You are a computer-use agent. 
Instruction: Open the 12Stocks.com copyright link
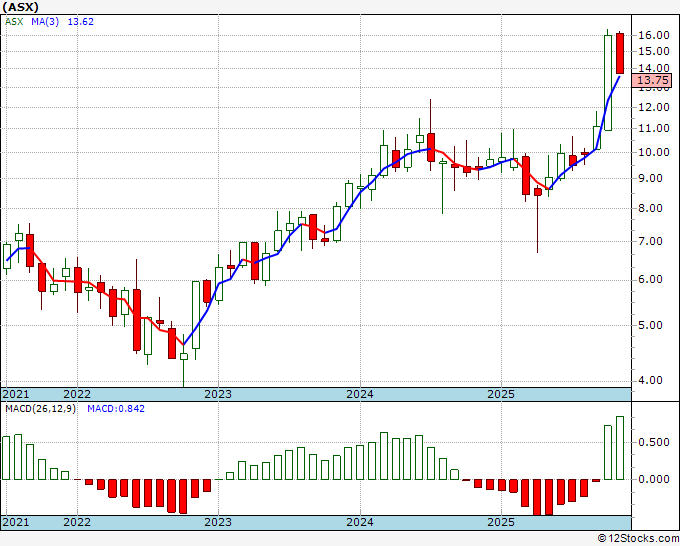tap(638, 539)
